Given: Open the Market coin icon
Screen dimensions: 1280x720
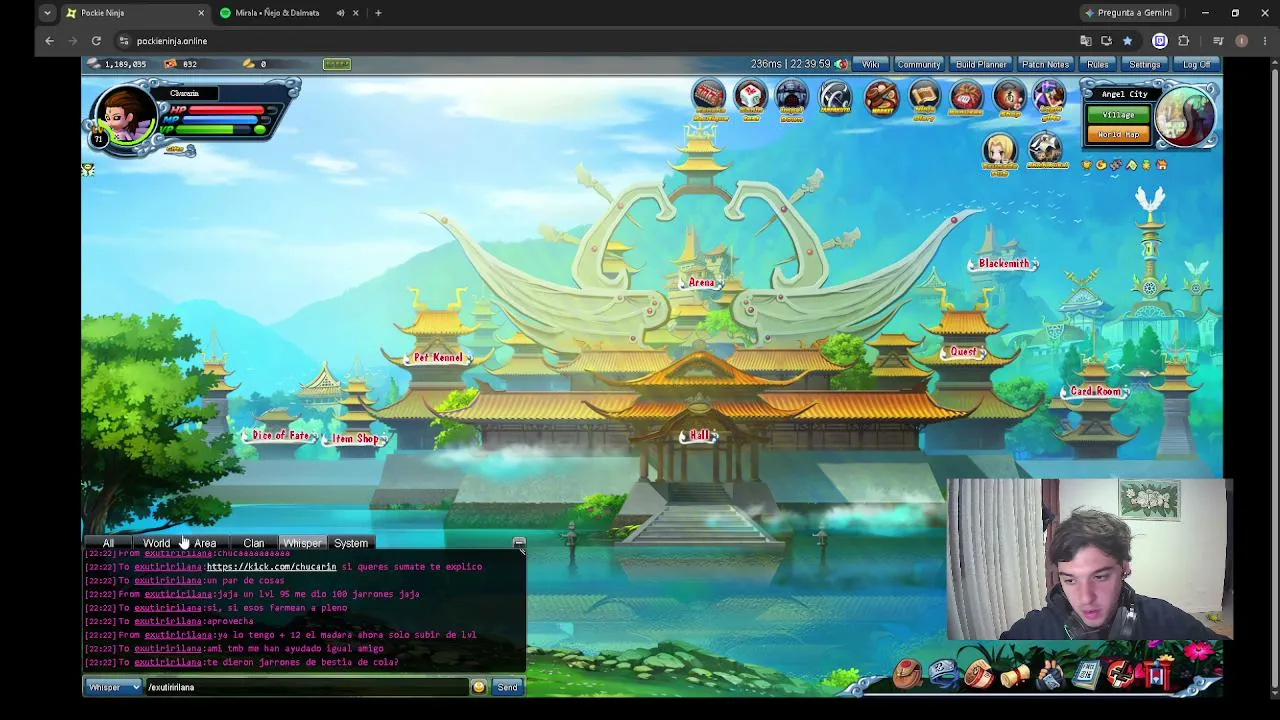Looking at the screenshot, I should (x=882, y=98).
